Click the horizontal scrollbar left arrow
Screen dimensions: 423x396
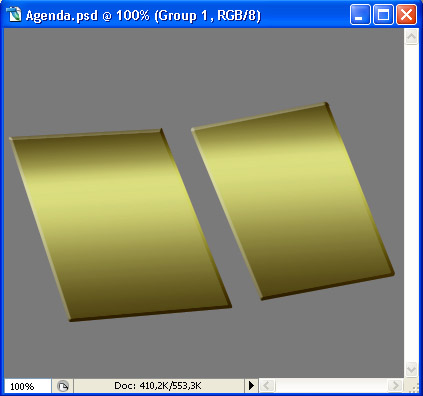tap(266, 386)
